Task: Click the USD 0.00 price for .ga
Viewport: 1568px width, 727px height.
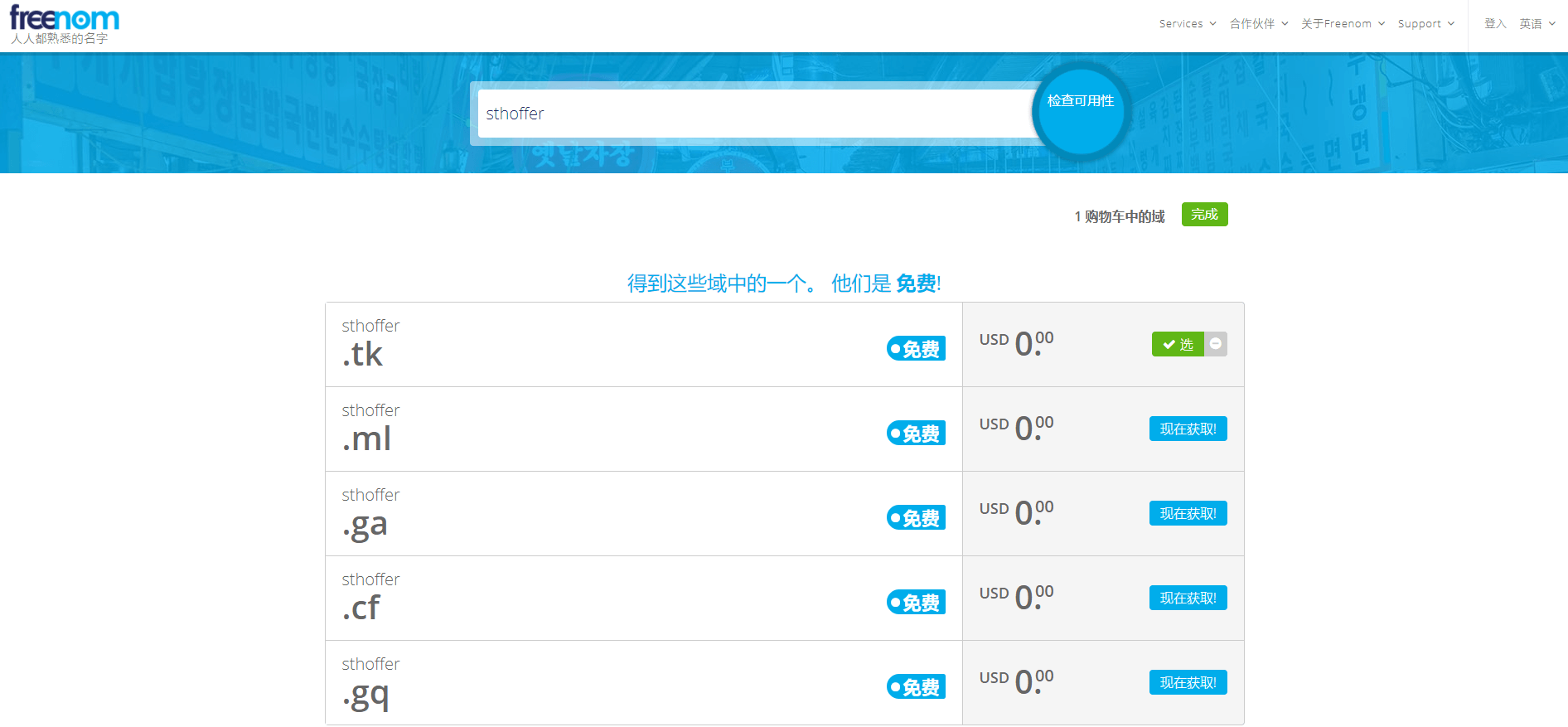Action: click(1016, 512)
